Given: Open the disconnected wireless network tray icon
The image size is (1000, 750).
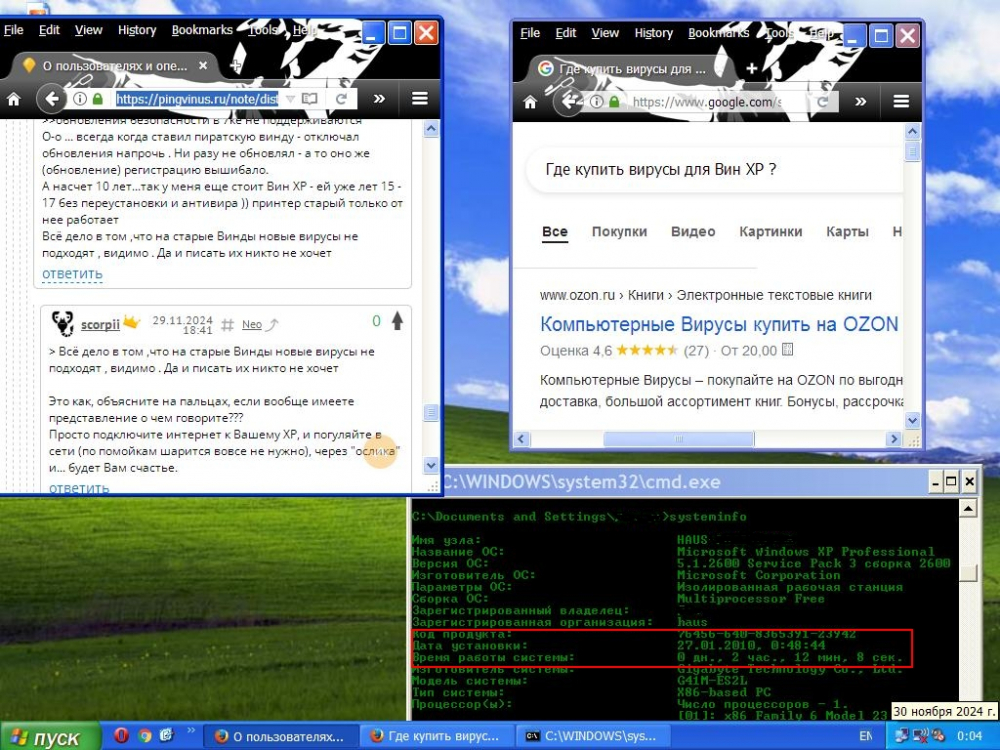Looking at the screenshot, I should pos(921,736).
